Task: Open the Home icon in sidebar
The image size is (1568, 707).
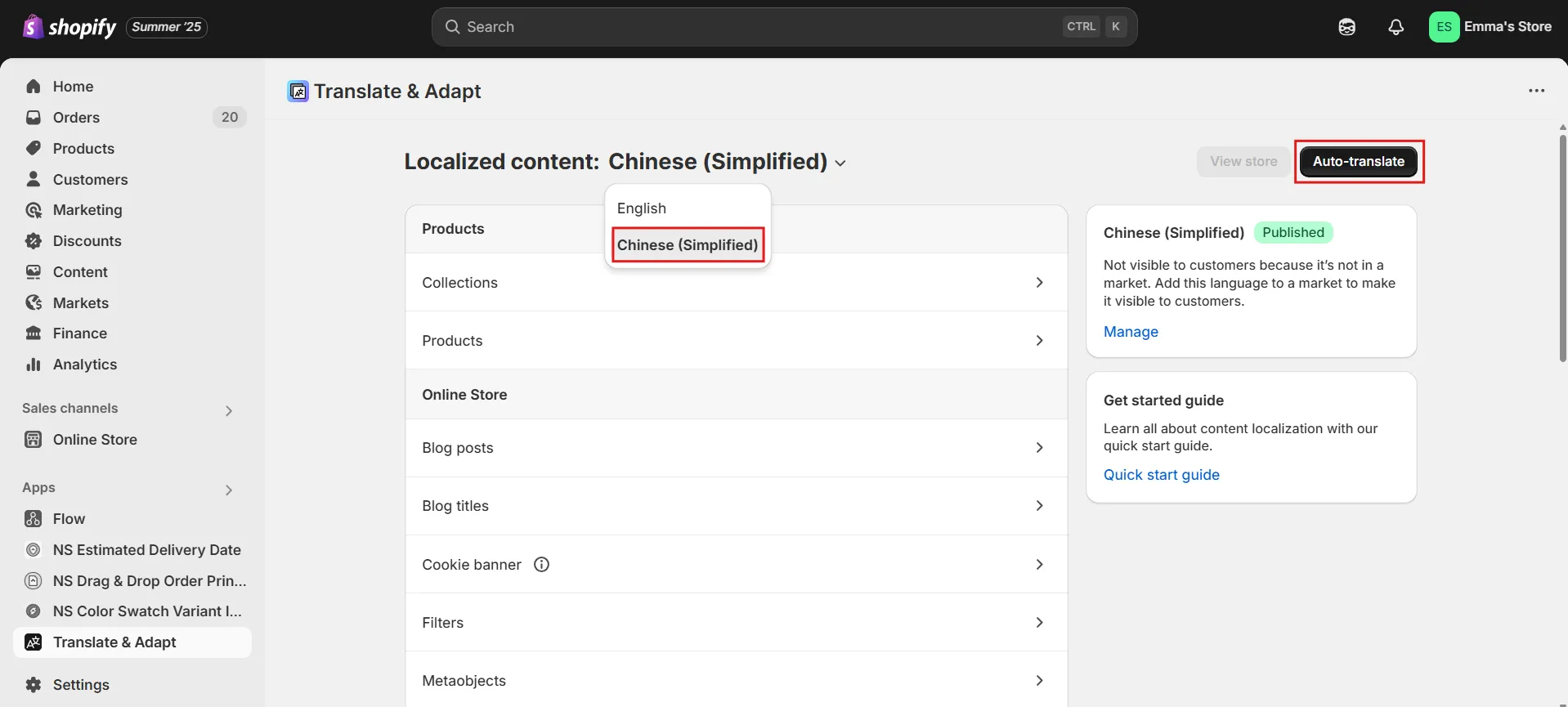Action: [x=34, y=87]
